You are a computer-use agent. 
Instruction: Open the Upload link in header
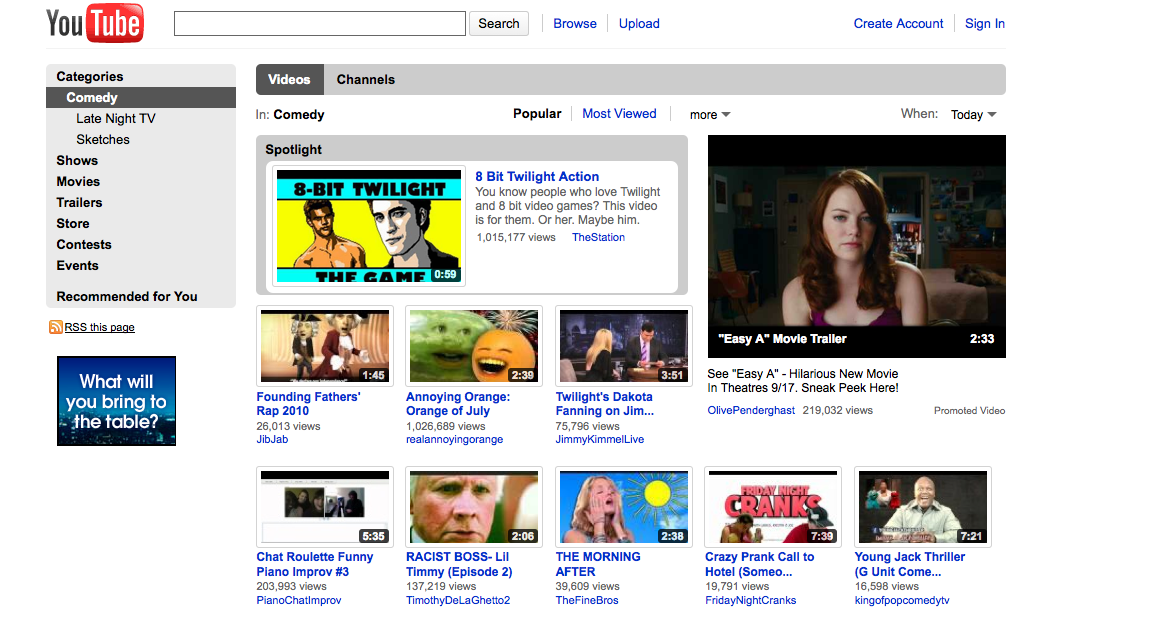(639, 24)
